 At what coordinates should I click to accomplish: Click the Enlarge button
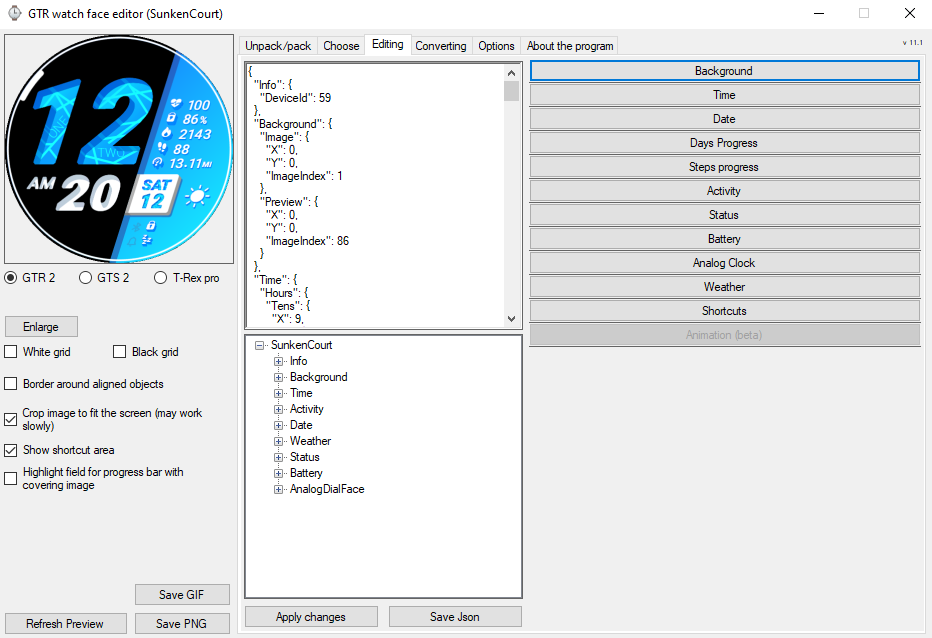pos(41,326)
